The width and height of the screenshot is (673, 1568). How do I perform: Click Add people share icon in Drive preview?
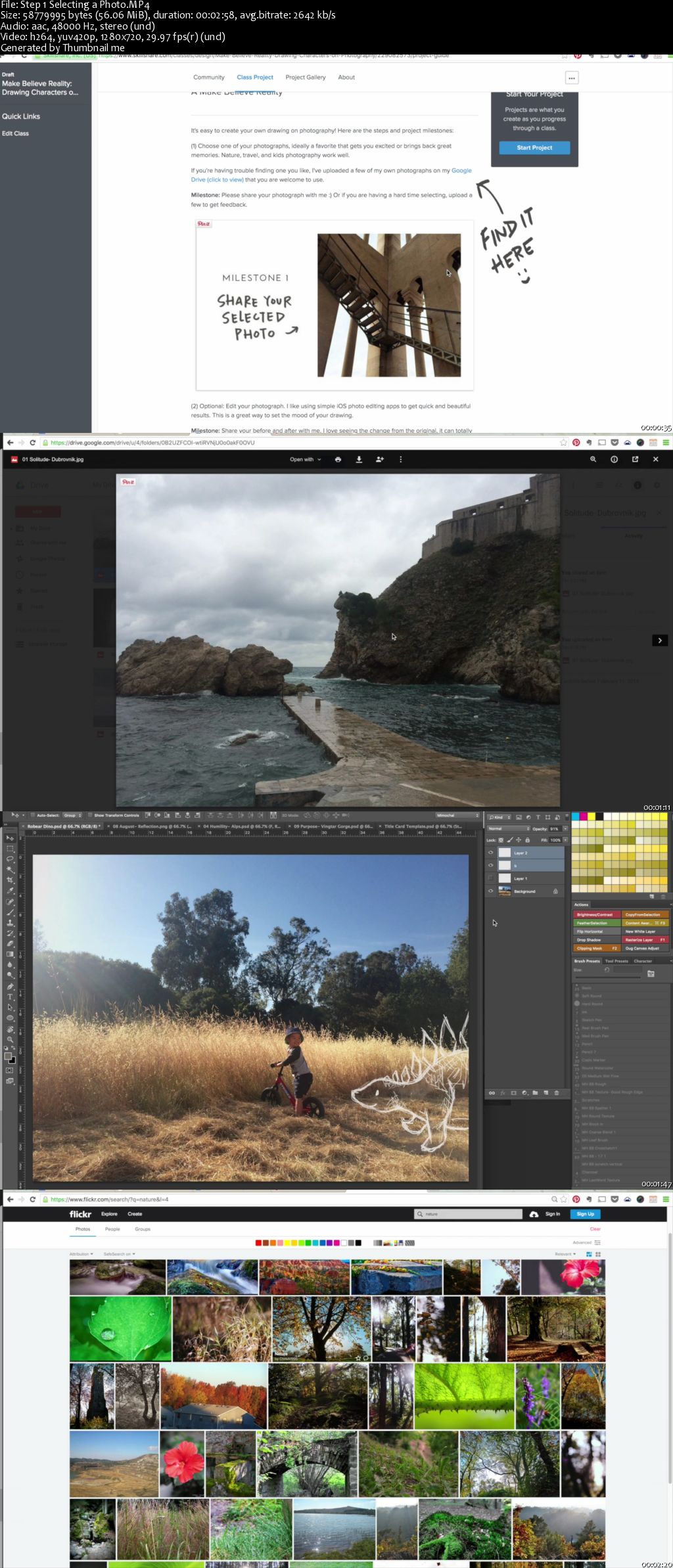point(379,459)
